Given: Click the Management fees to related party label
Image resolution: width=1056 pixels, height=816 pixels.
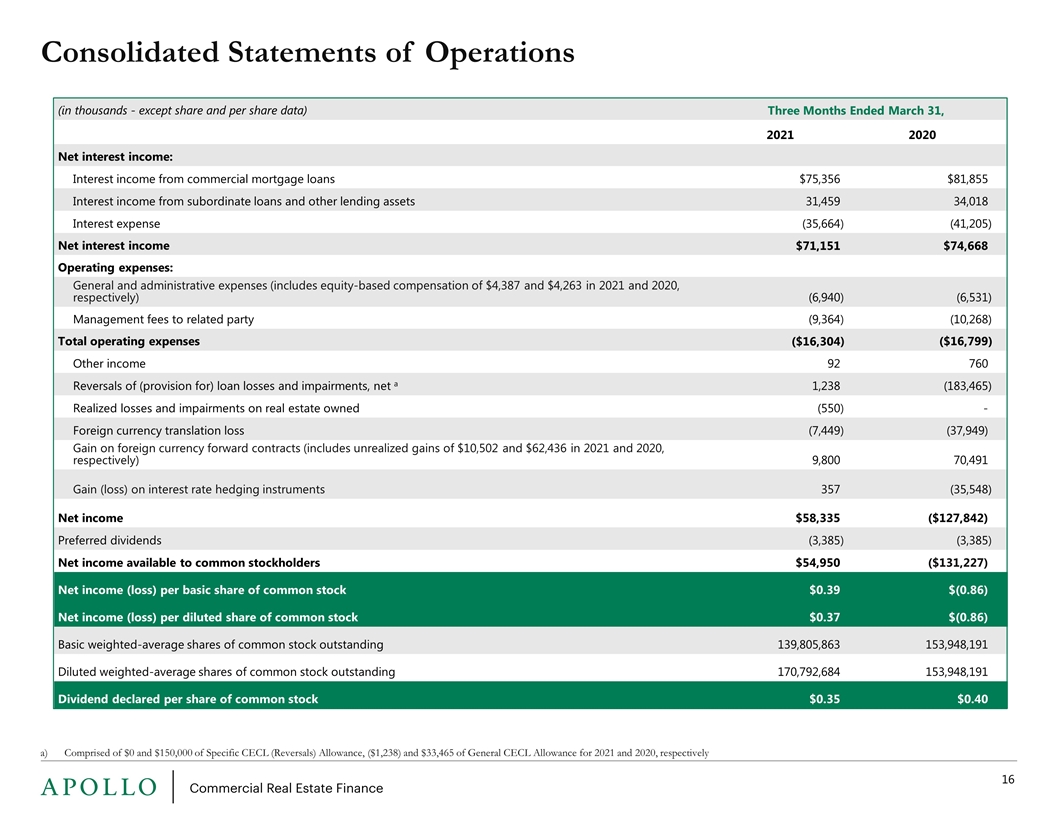Looking at the screenshot, I should point(163,319).
